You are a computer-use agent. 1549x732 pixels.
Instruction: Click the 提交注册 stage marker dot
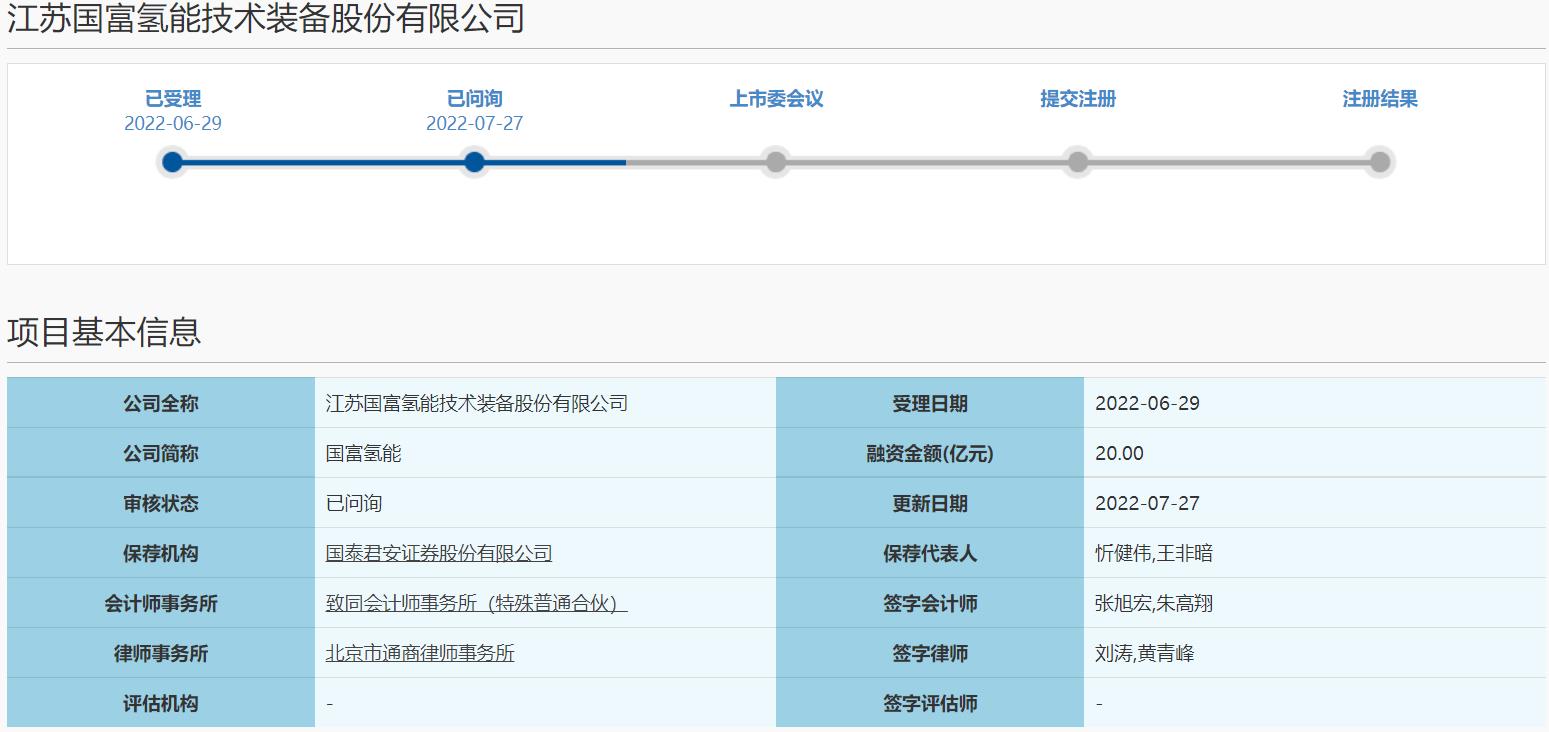point(1077,161)
